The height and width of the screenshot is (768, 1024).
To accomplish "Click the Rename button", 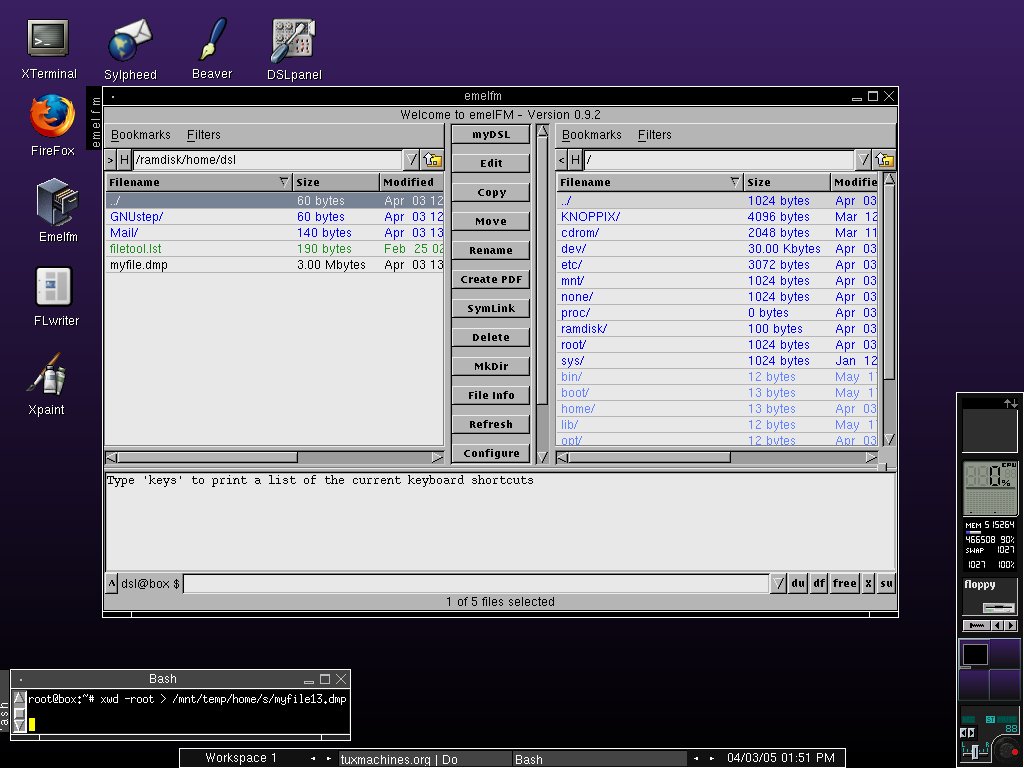I will [491, 250].
